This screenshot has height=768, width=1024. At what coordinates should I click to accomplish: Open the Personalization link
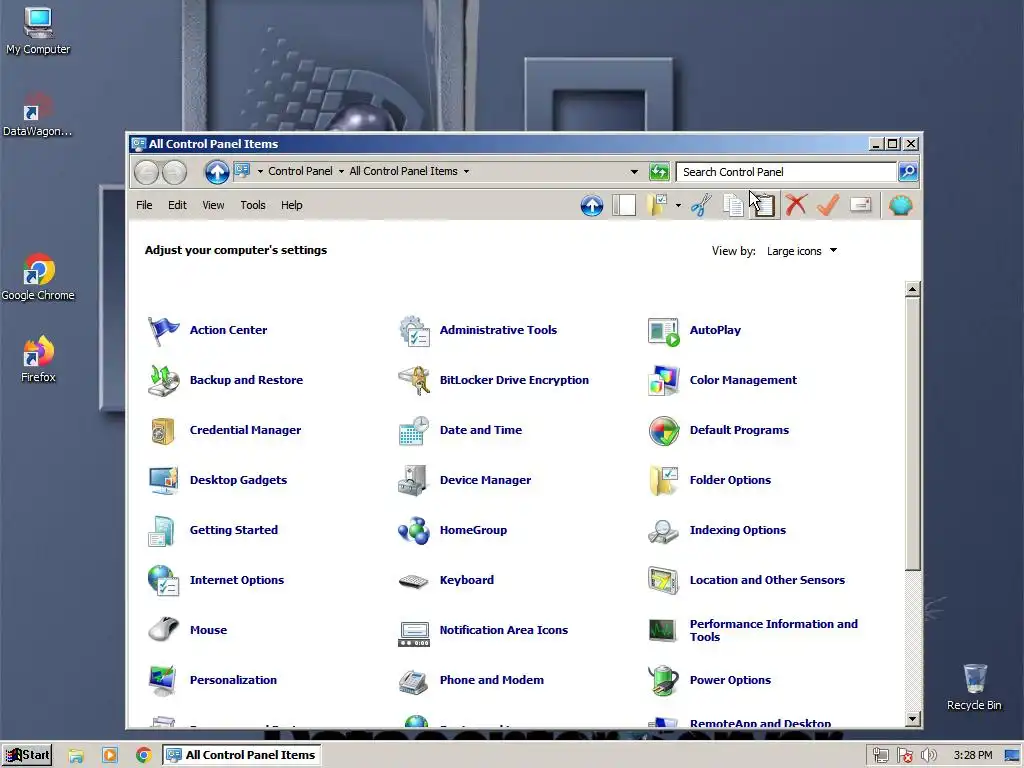click(233, 680)
